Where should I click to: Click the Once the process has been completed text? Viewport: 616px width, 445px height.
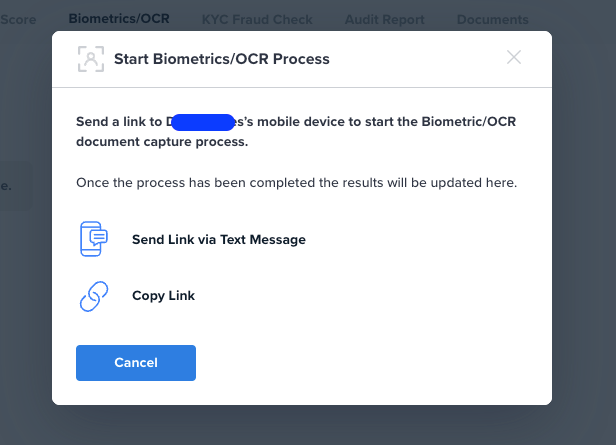tap(296, 184)
